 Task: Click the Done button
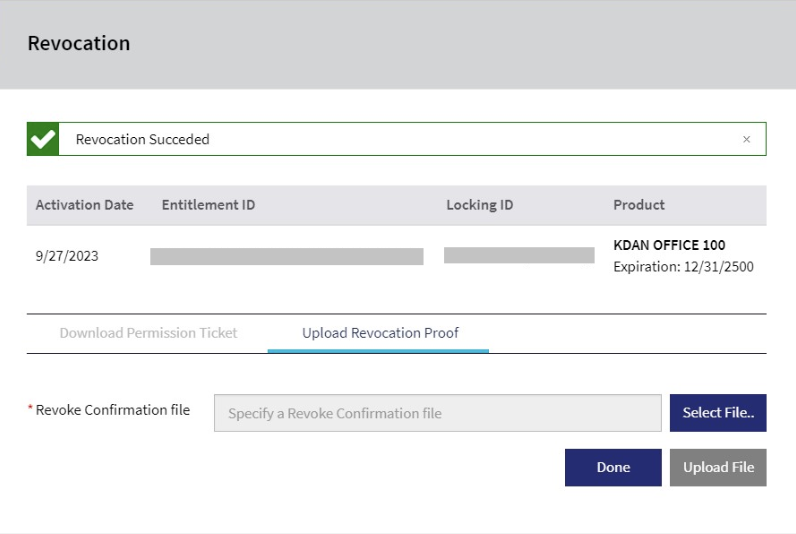(x=613, y=468)
